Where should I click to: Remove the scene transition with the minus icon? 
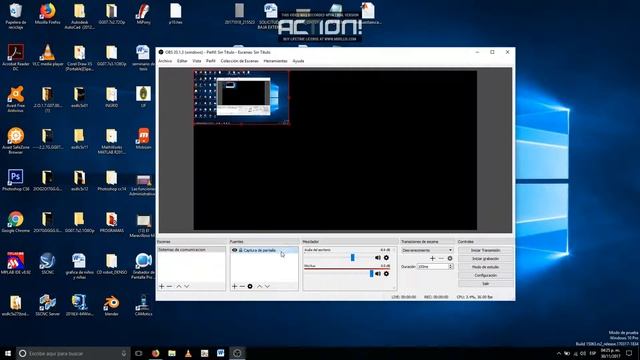pyautogui.click(x=441, y=258)
